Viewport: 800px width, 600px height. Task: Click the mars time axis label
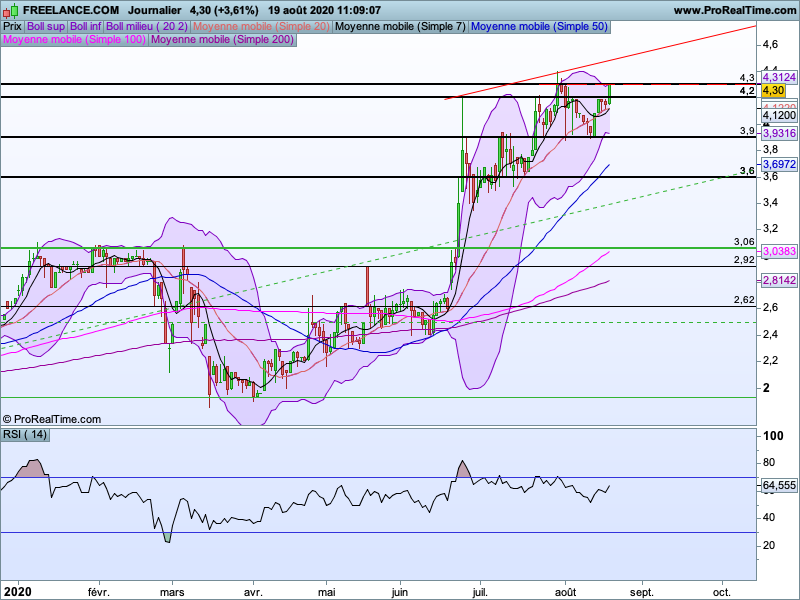pyautogui.click(x=172, y=592)
